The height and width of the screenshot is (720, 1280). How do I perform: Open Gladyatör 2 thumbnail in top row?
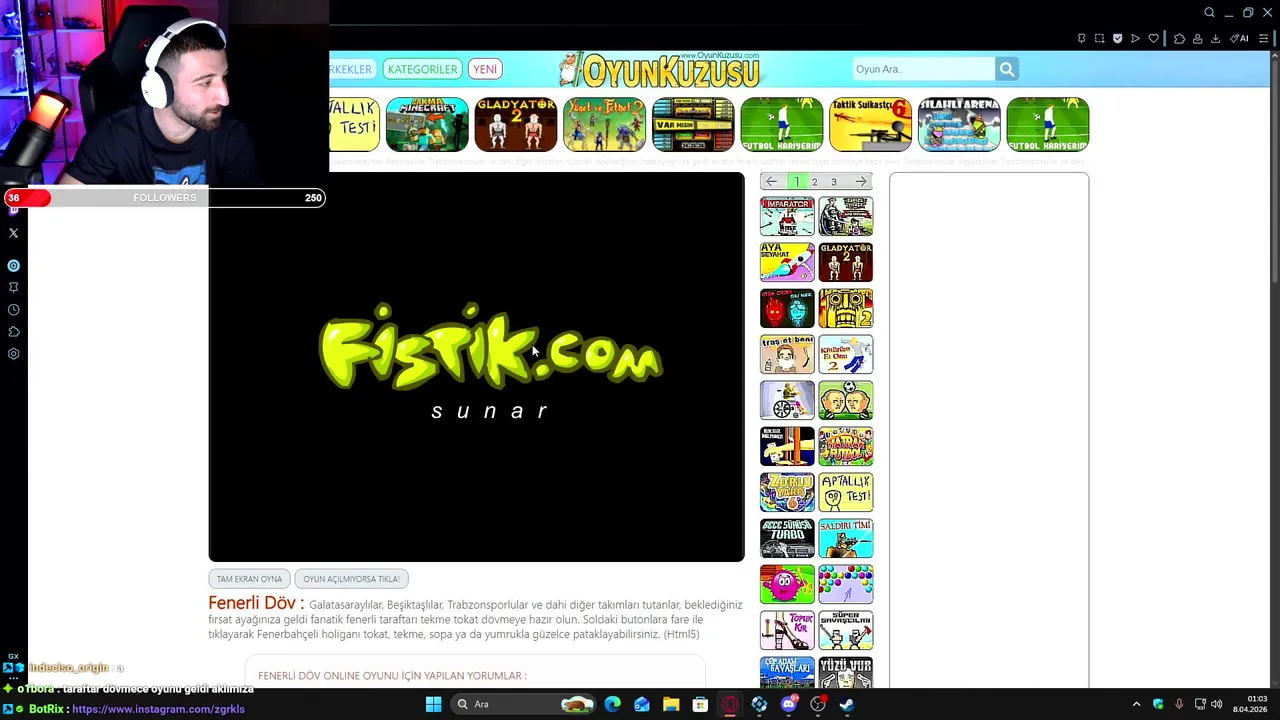pyautogui.click(x=515, y=125)
